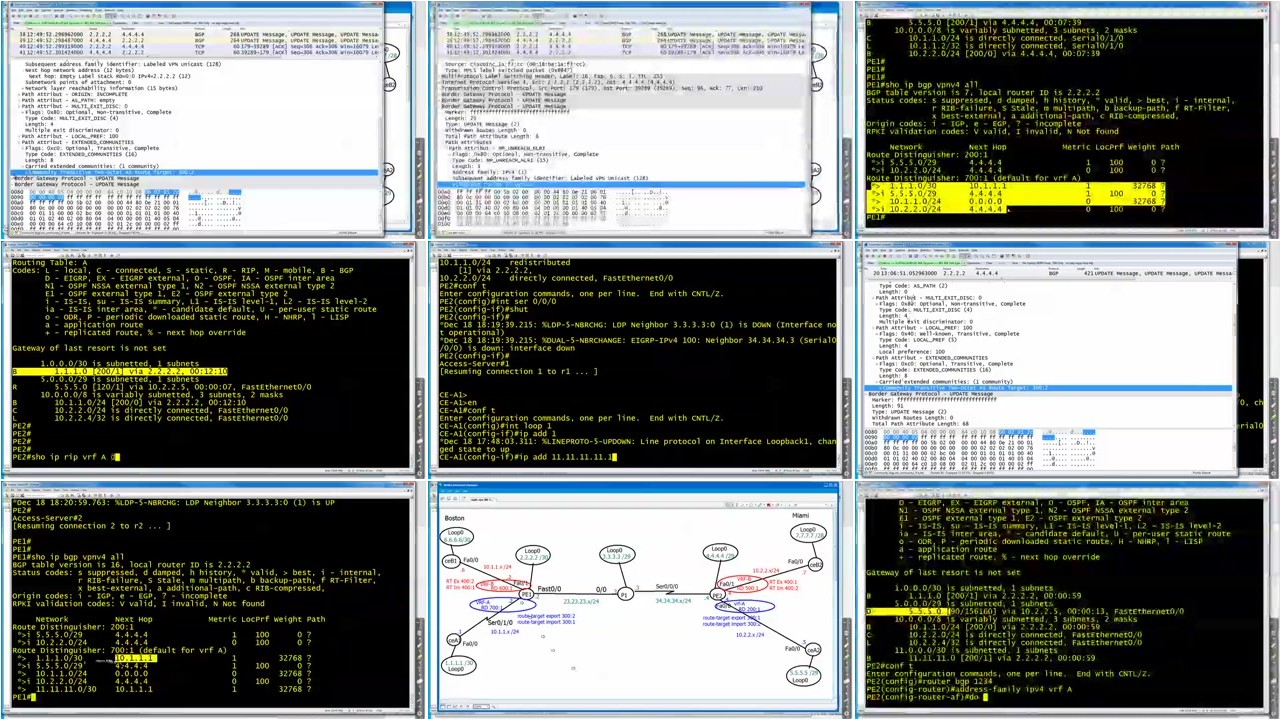
Task: Select the Loop0 7.7.7.7/28 ellipse
Action: point(807,533)
